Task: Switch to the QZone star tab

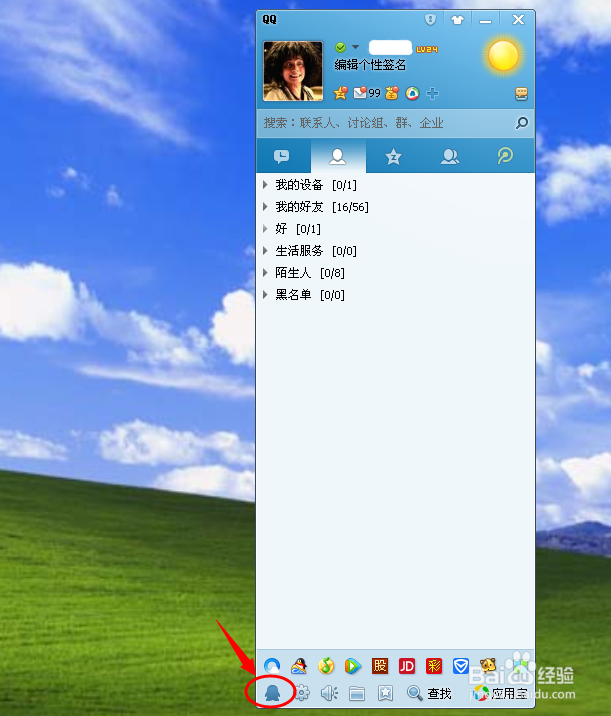Action: 393,157
